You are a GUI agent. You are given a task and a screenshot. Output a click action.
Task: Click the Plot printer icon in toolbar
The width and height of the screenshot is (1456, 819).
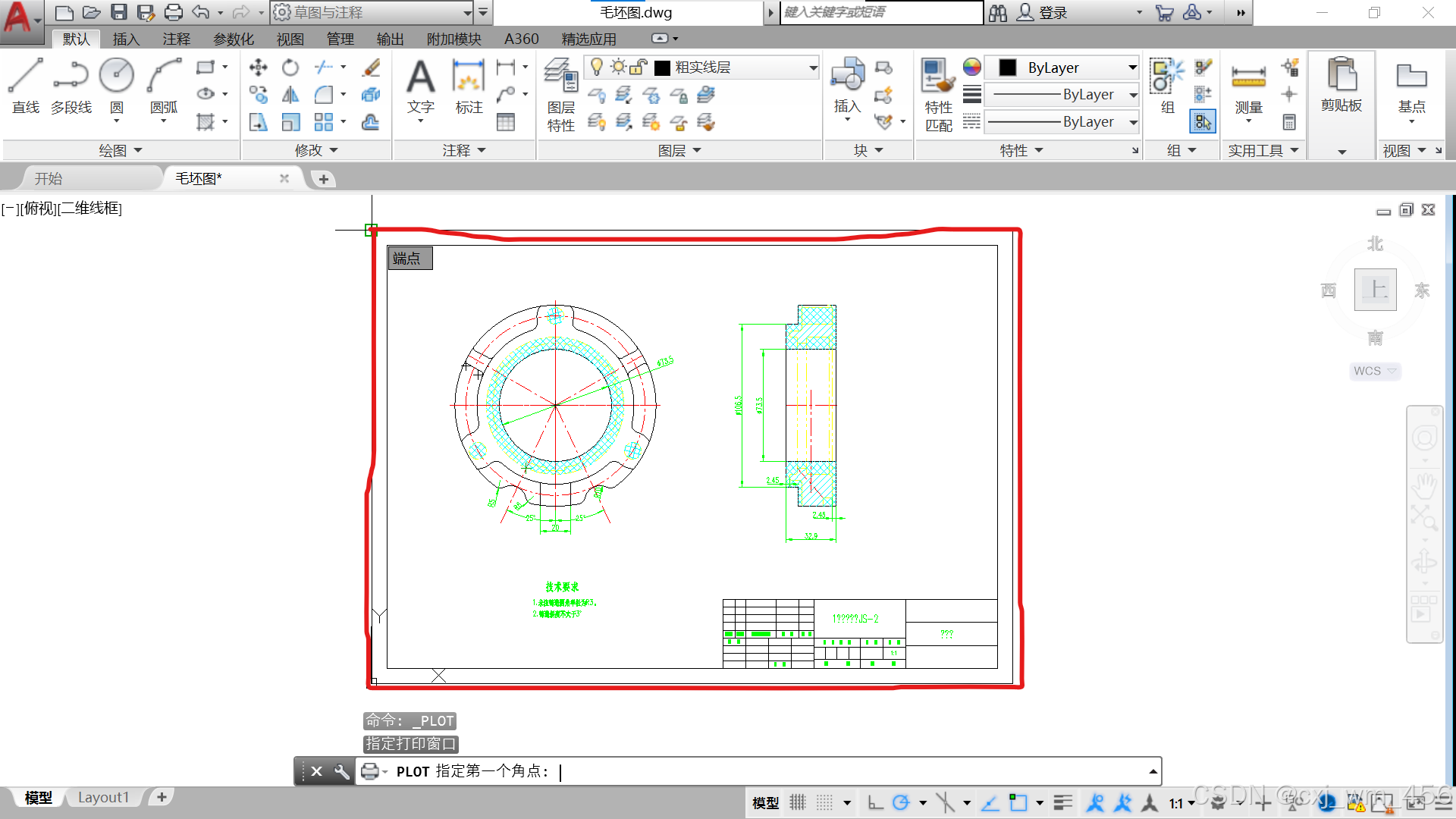[174, 12]
